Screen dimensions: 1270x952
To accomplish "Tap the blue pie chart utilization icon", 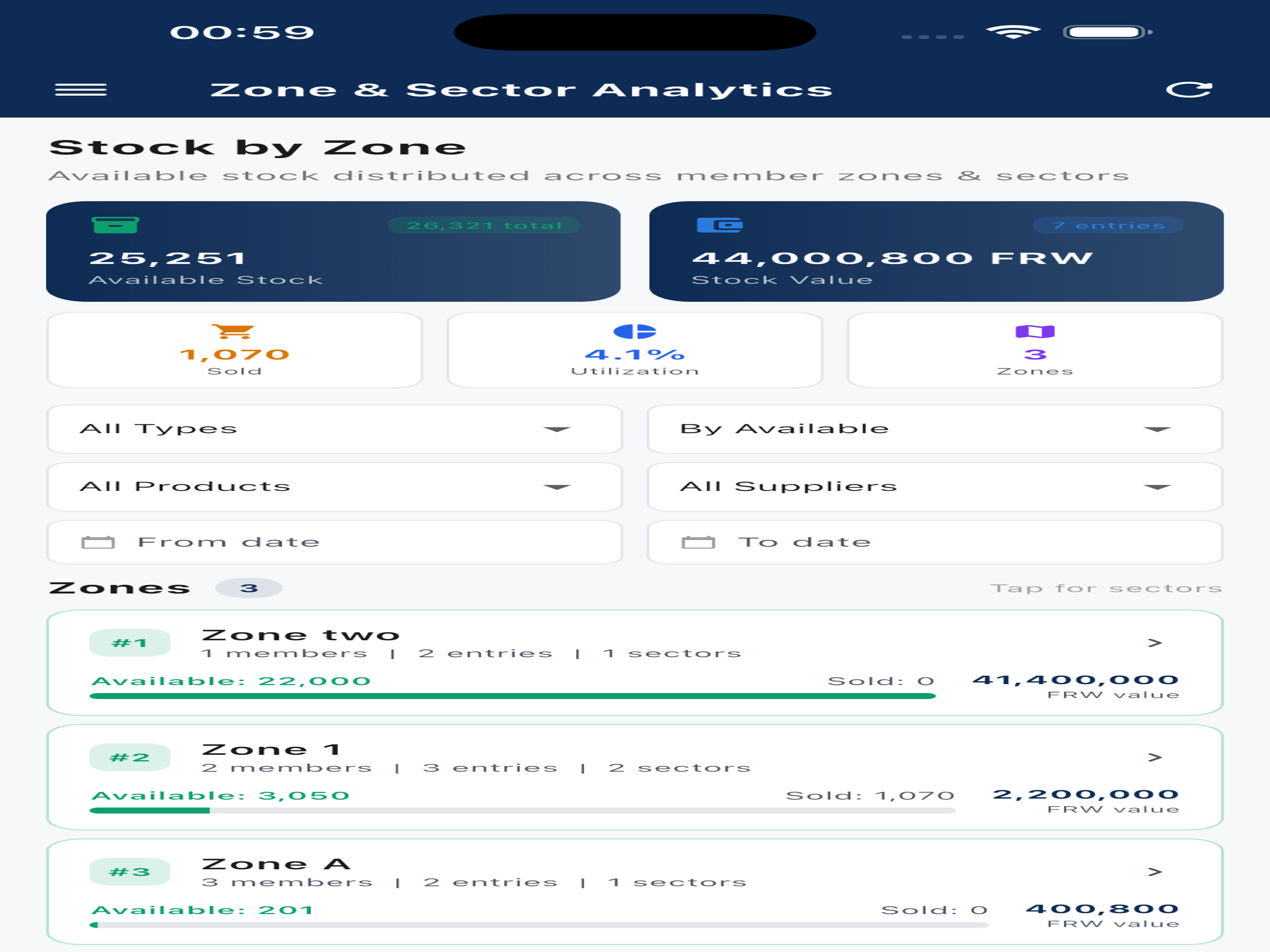I will tap(635, 331).
